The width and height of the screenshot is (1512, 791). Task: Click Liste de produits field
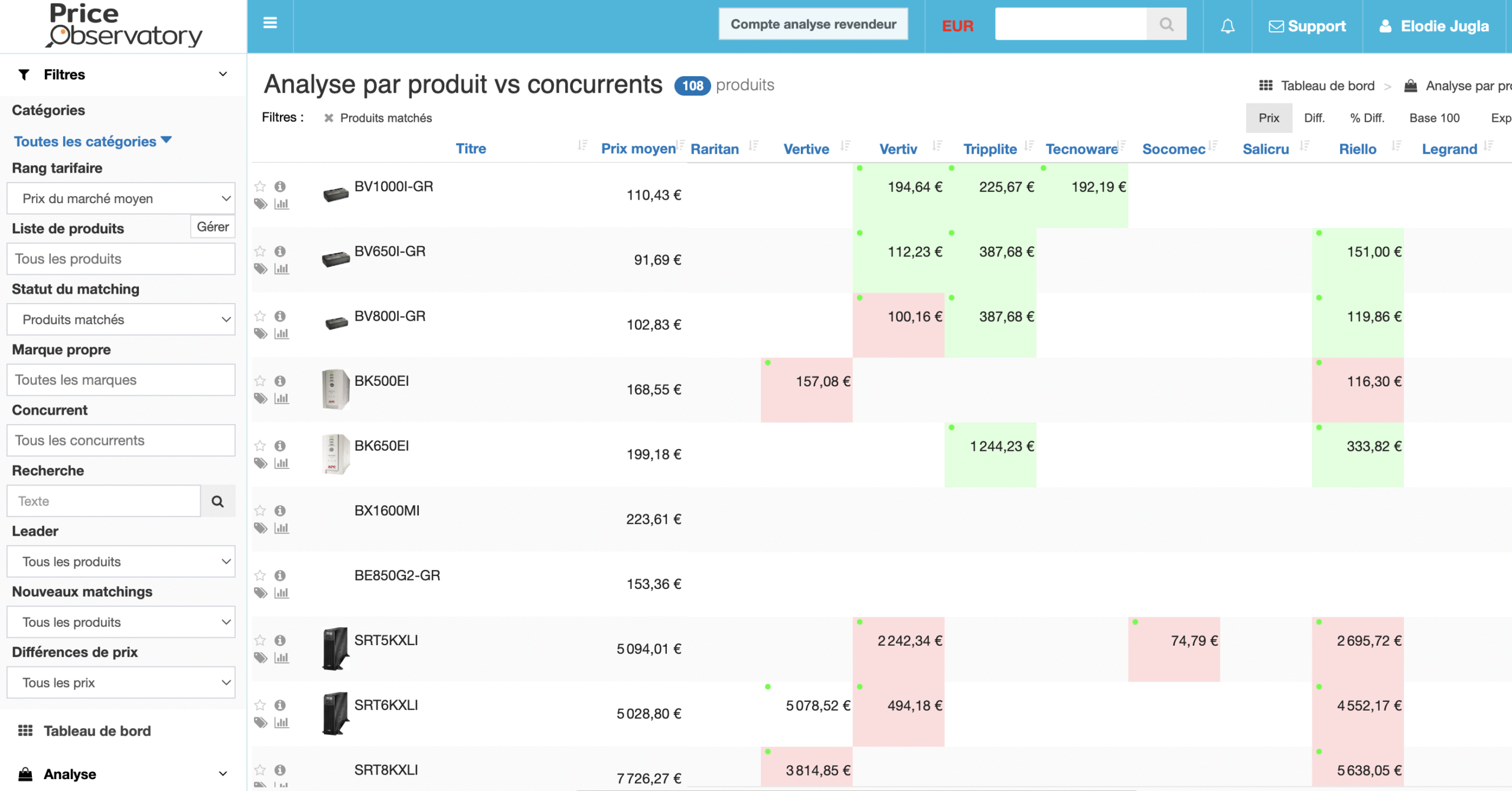[x=121, y=259]
